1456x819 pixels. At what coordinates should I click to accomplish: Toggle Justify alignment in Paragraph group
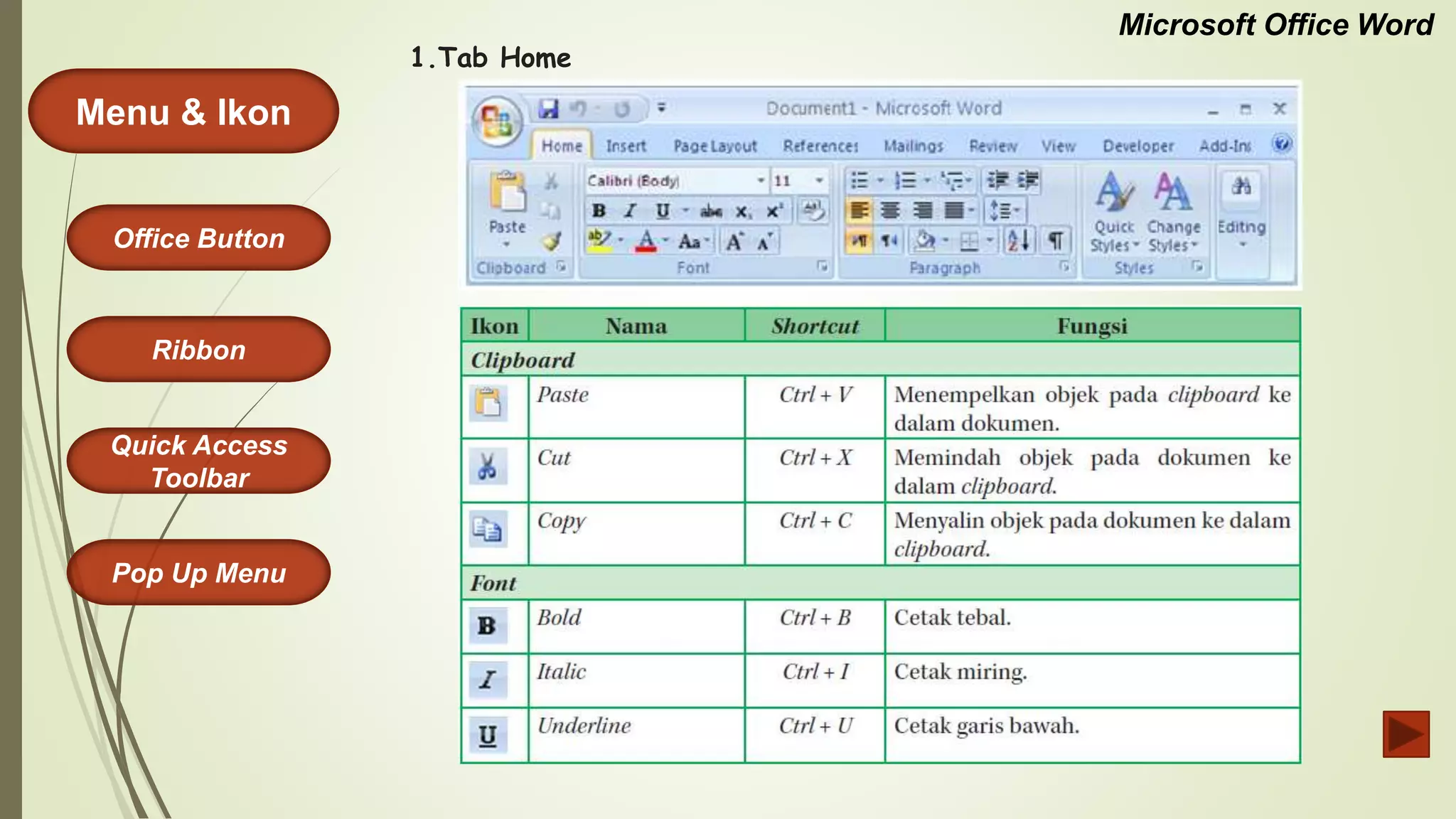(954, 210)
